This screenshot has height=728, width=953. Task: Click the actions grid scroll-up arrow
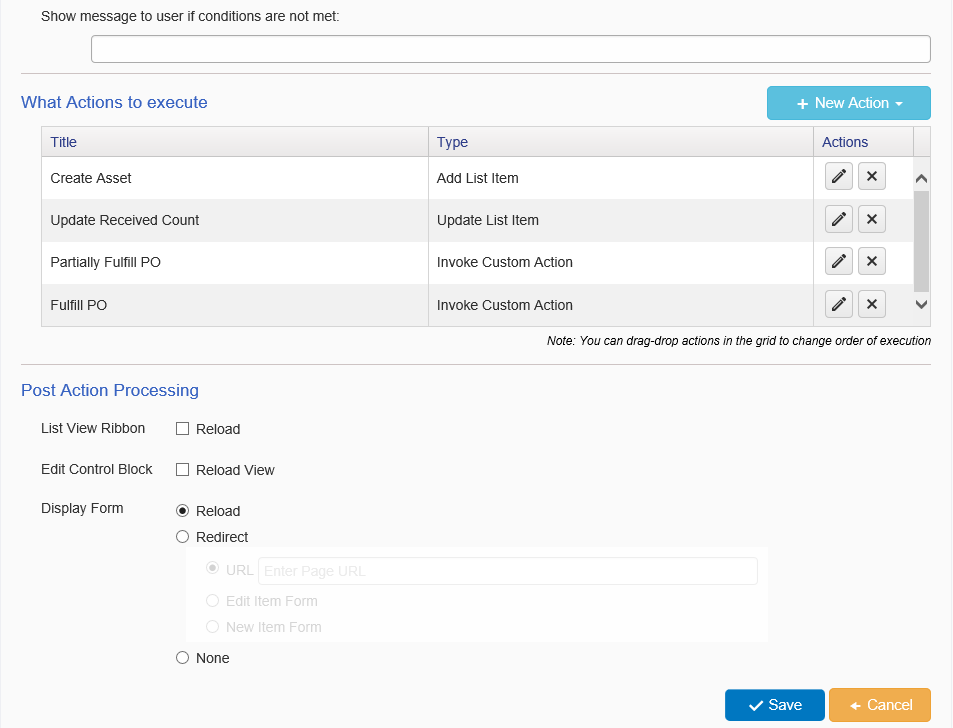[x=921, y=179]
